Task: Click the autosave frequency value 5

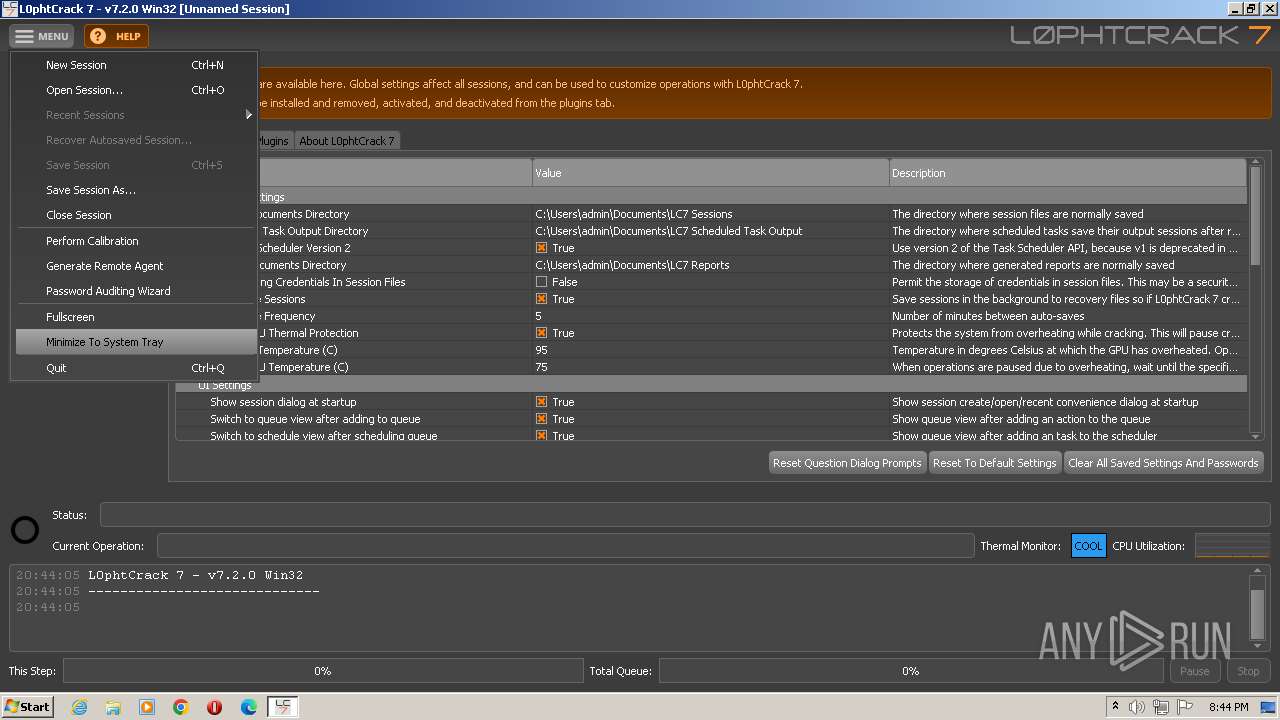Action: (538, 316)
